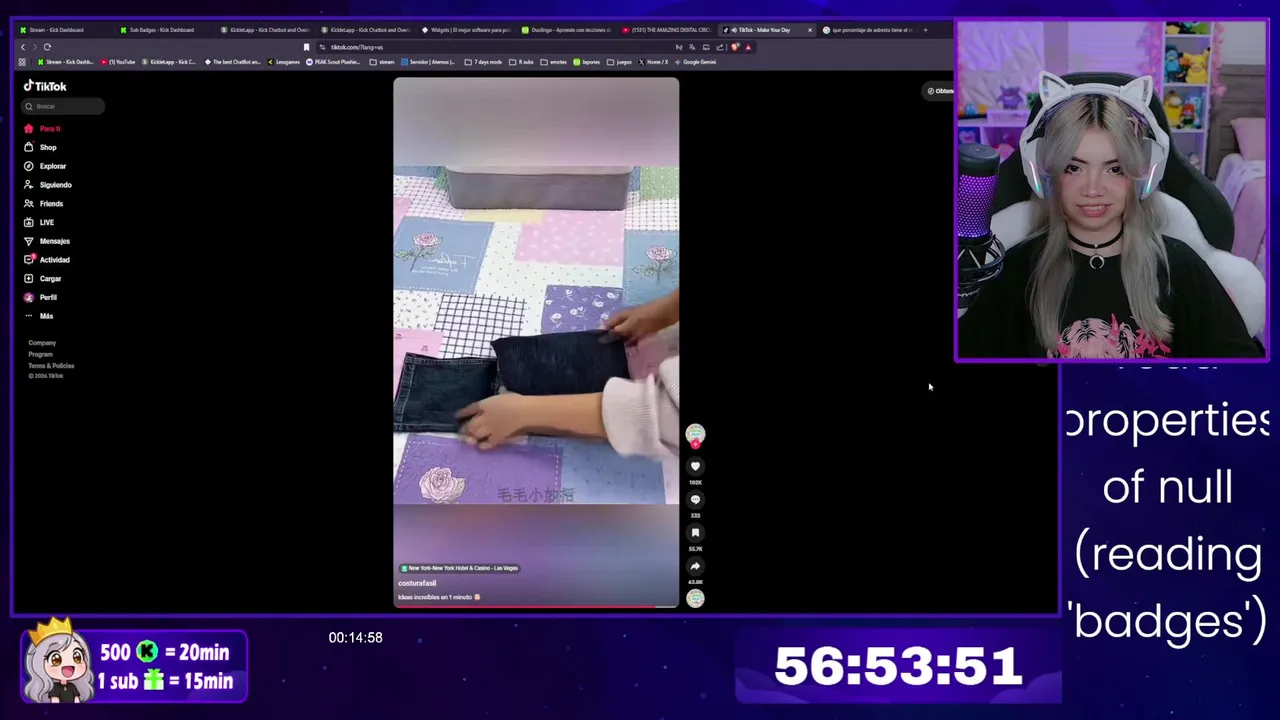Open the Google Gemini bookmark
This screenshot has width=1280, height=720.
695,62
